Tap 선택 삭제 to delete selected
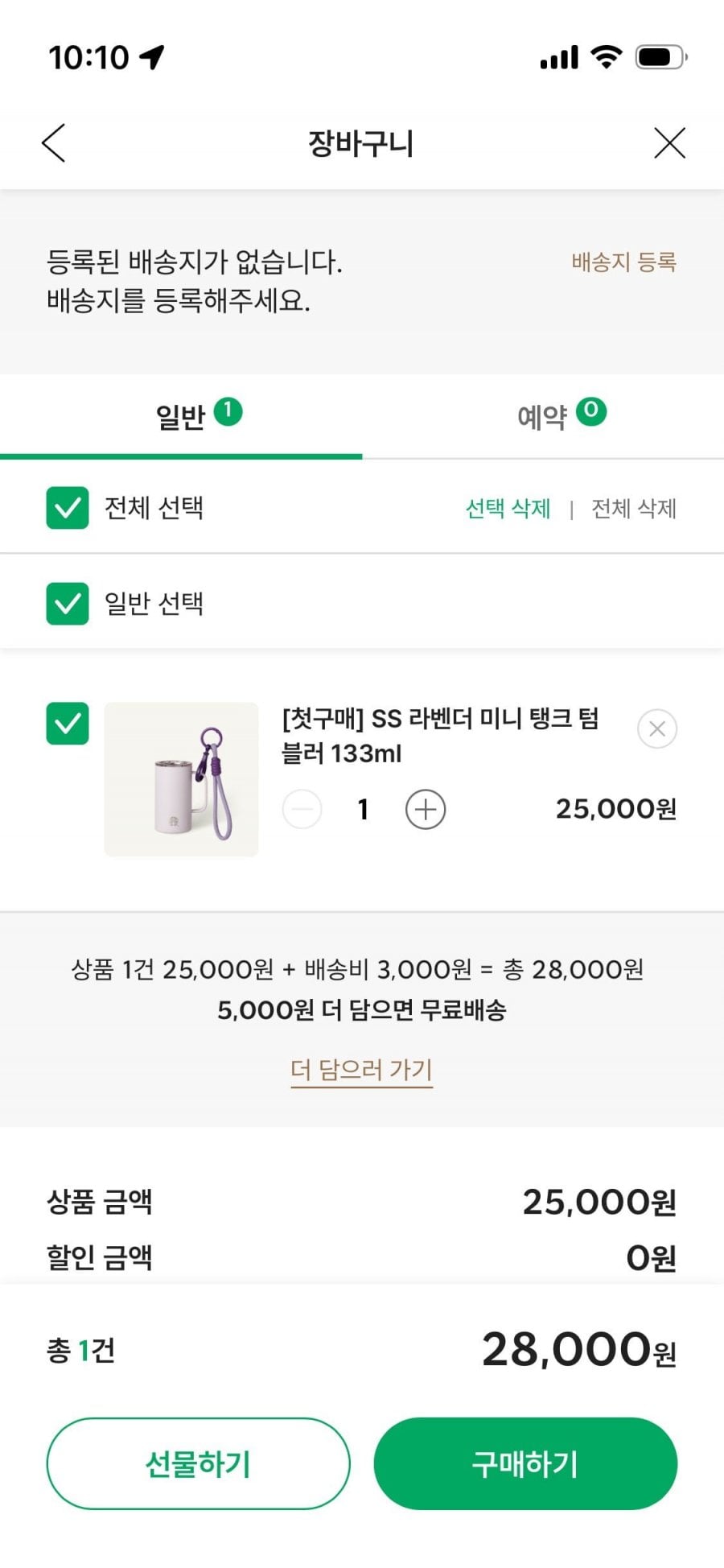The image size is (724, 1568). click(508, 509)
